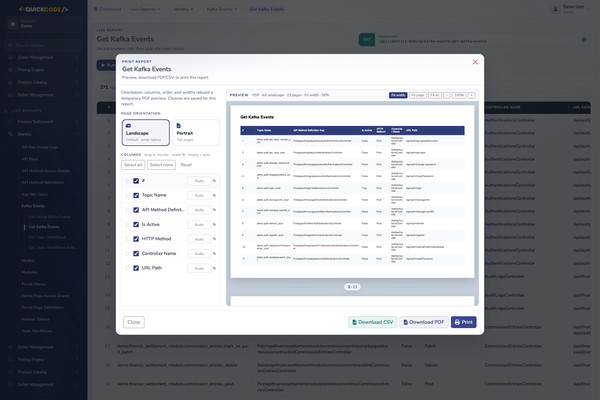Switch preview to Fit all
Screen dimensions: 600x400
pos(435,95)
